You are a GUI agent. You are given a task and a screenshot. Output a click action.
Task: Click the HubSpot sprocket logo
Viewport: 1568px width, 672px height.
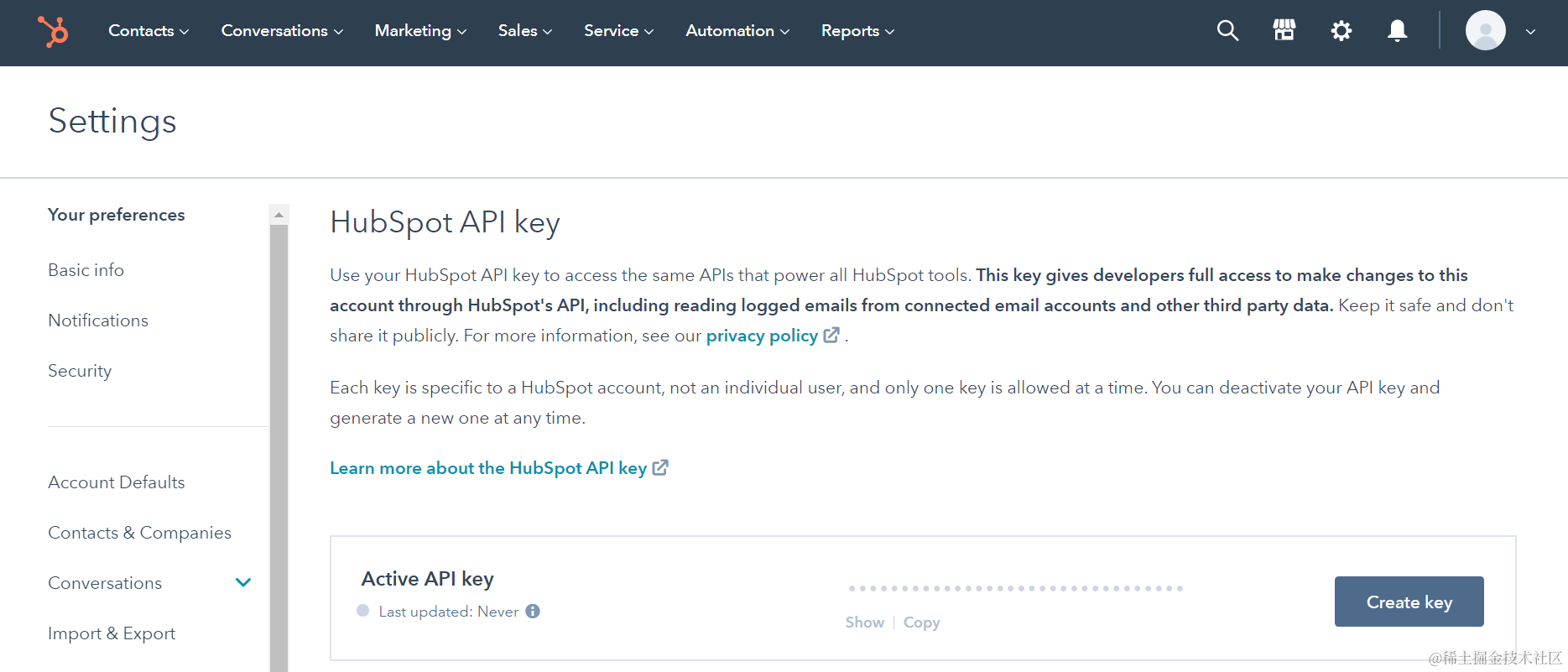53,31
